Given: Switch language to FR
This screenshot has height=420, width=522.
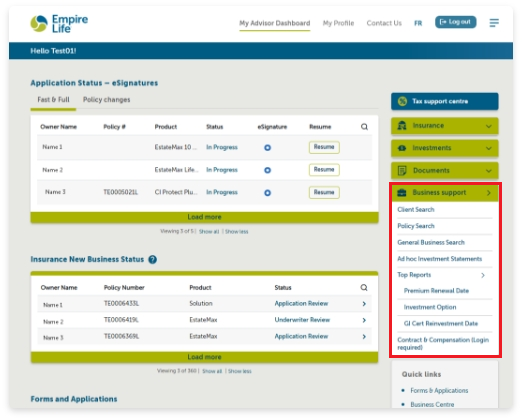Looking at the screenshot, I should [418, 23].
